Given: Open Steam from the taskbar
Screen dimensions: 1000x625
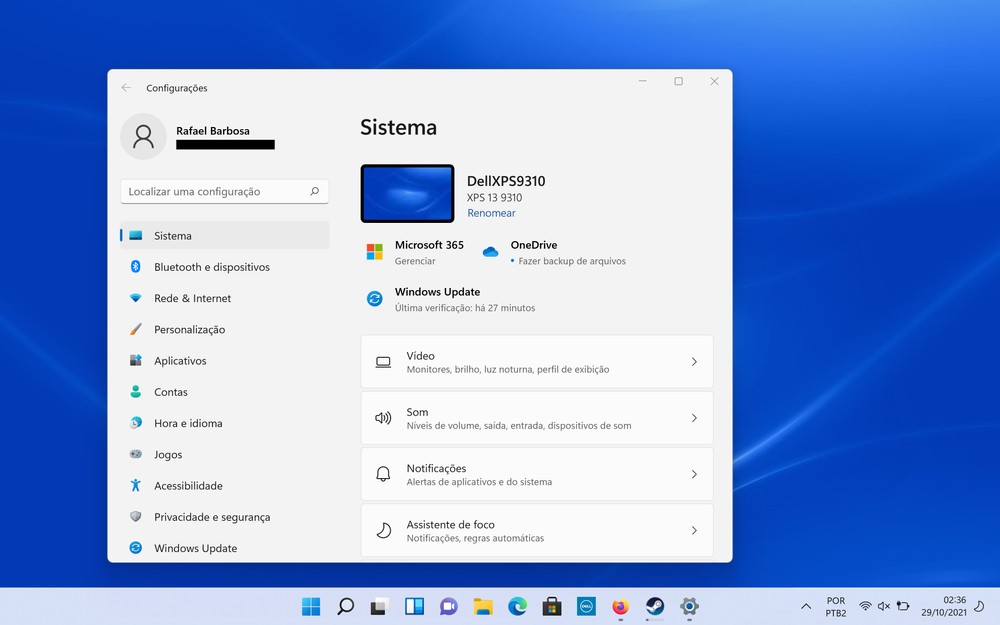Looking at the screenshot, I should click(x=655, y=606).
